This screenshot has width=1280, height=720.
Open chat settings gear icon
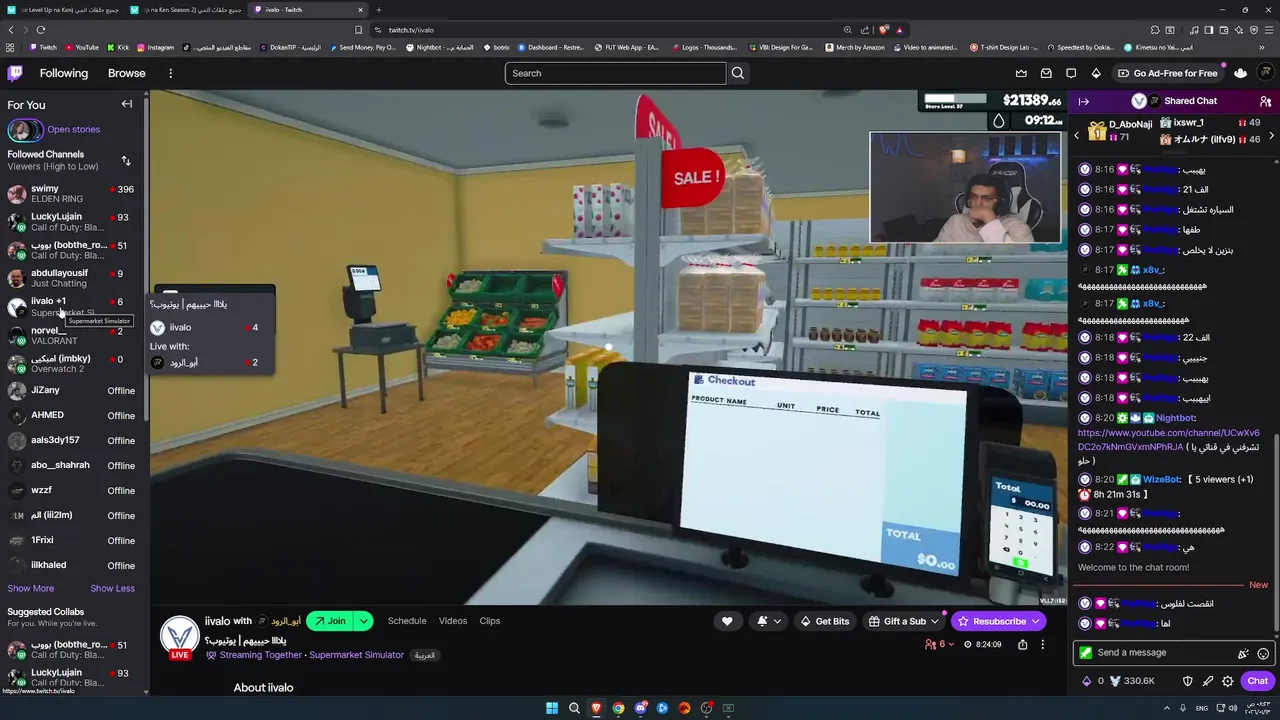pyautogui.click(x=1227, y=681)
